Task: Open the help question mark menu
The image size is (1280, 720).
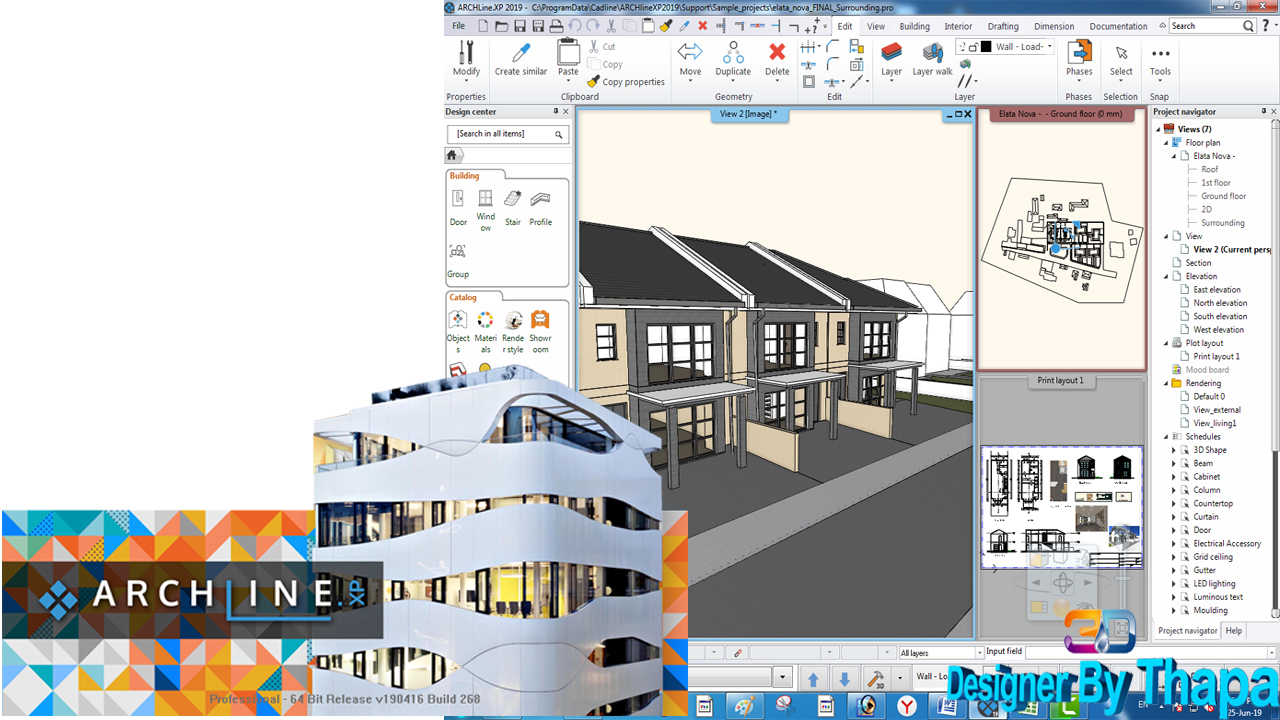Action: tap(1266, 26)
